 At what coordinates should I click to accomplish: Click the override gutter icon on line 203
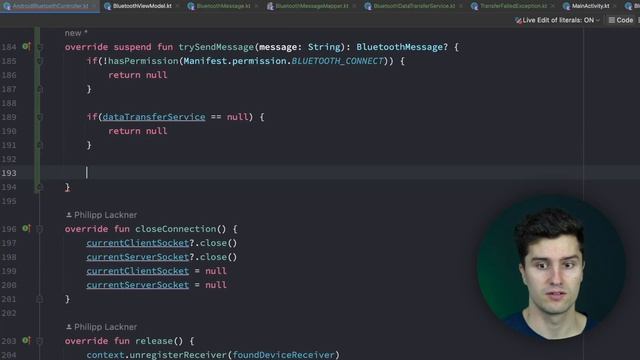pos(26,340)
